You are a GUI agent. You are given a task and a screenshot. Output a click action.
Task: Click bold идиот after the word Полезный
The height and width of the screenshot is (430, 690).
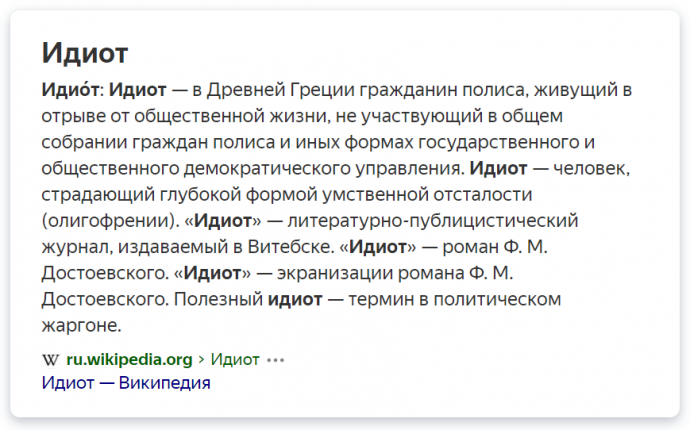295,299
